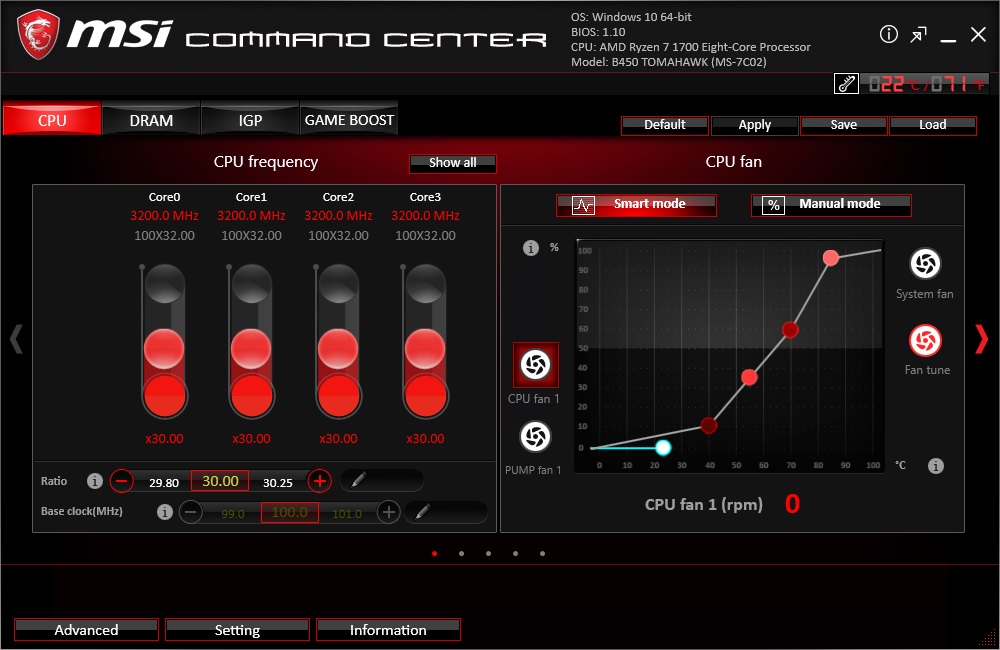The width and height of the screenshot is (1000, 650).
Task: Open the information icon in title bar
Action: tap(888, 34)
